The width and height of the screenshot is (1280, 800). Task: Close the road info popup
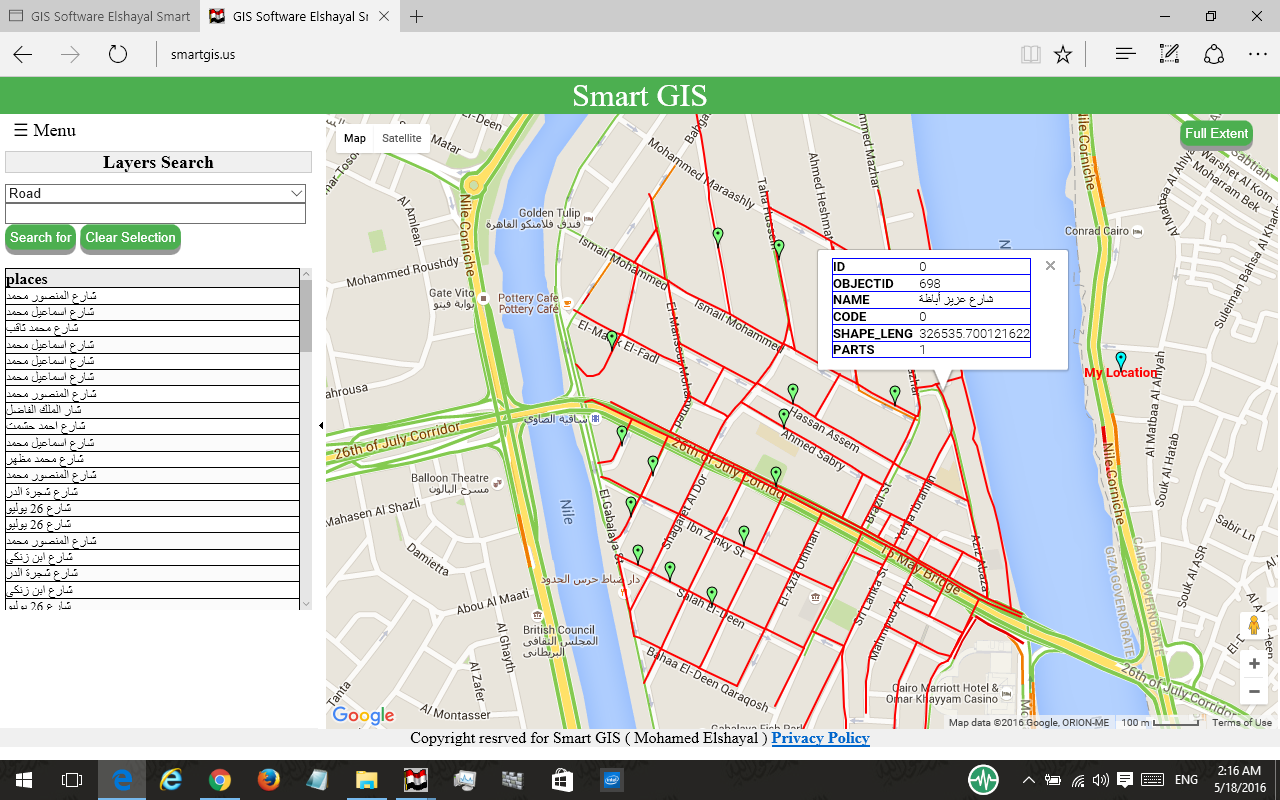tap(1050, 266)
